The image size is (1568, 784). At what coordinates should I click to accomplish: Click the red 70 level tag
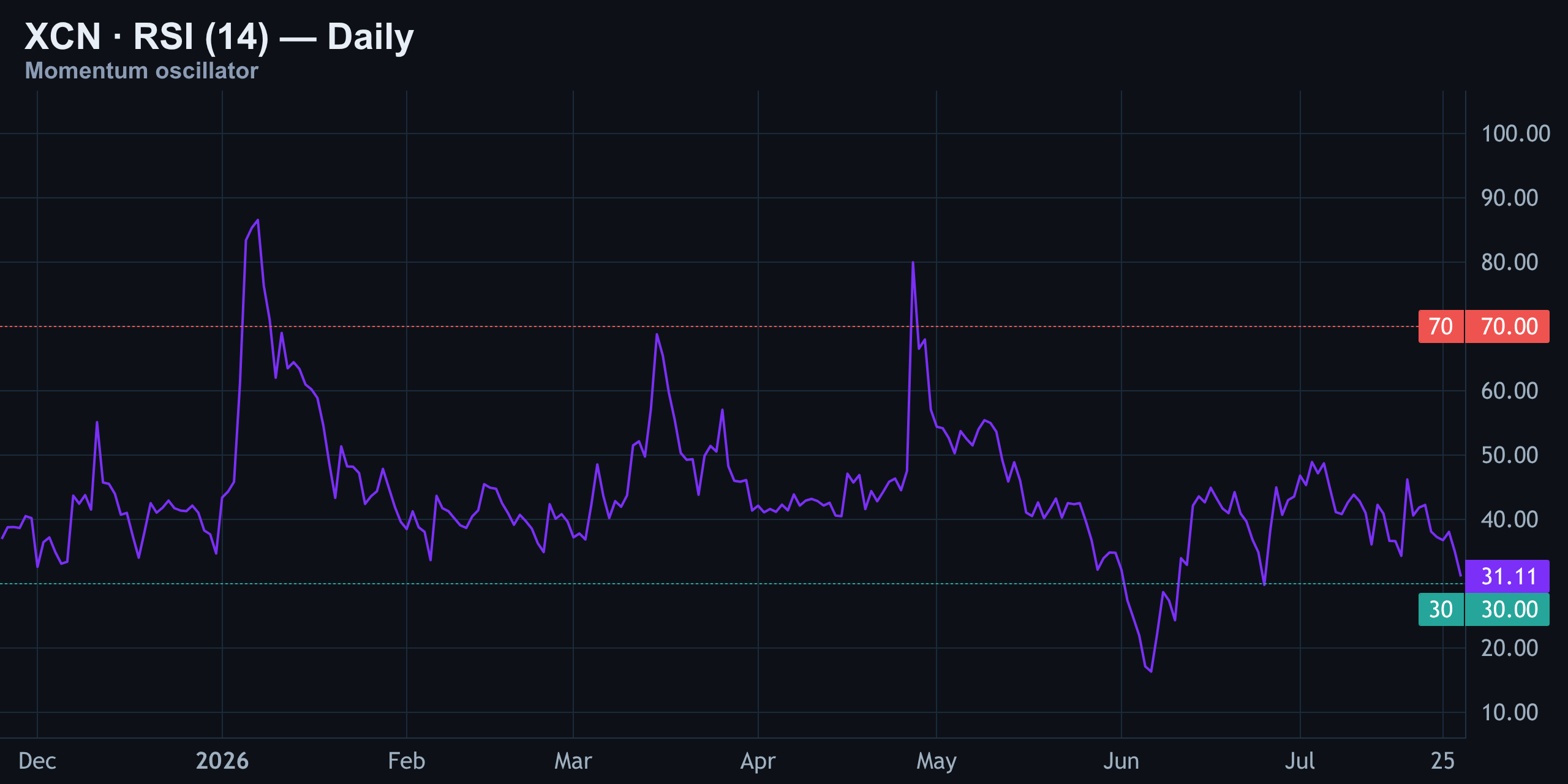click(x=1441, y=326)
